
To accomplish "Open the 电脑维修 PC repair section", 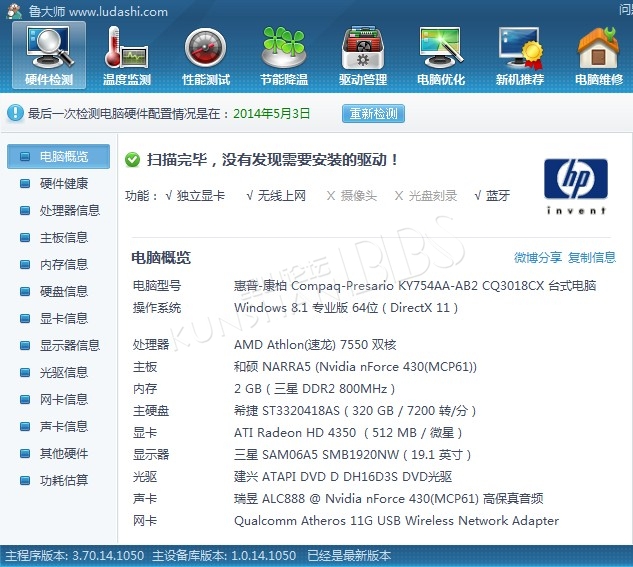I will [x=599, y=56].
